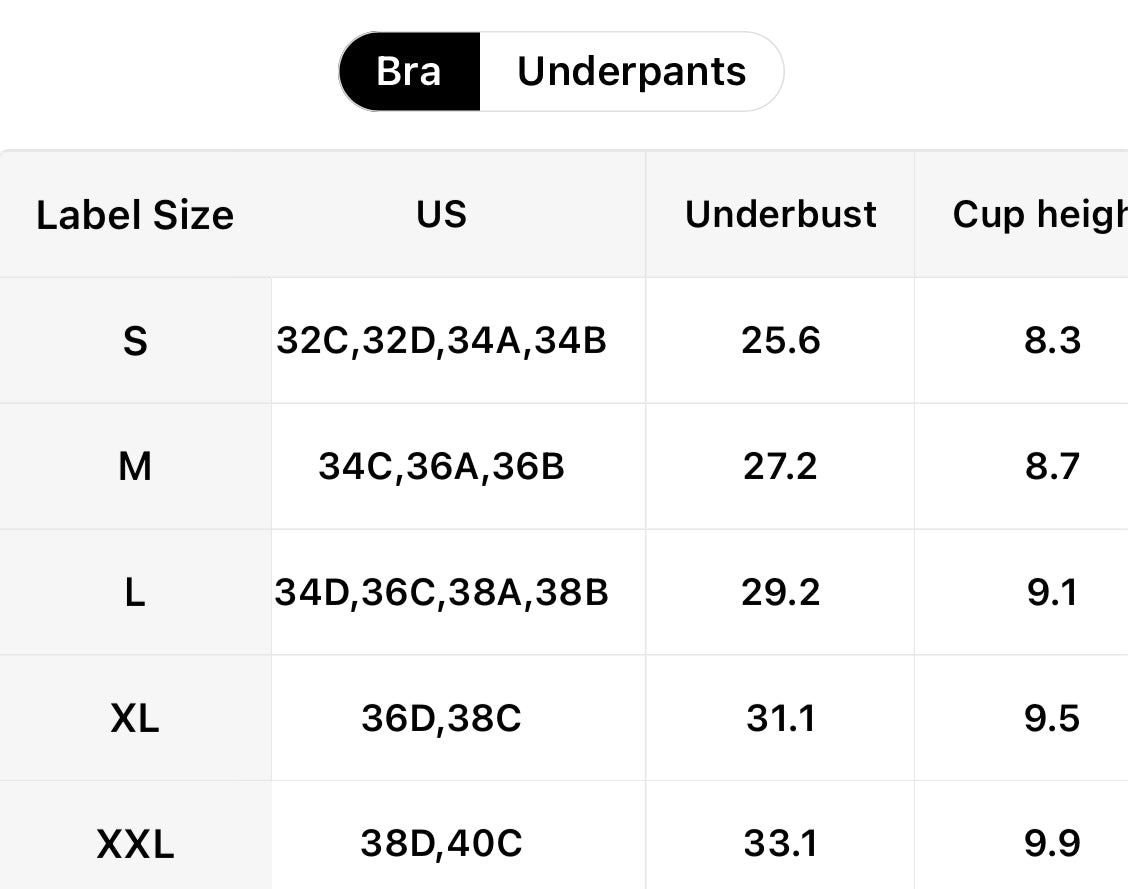Click the 9.5 cup height value
This screenshot has height=889, width=1128.
point(1052,718)
